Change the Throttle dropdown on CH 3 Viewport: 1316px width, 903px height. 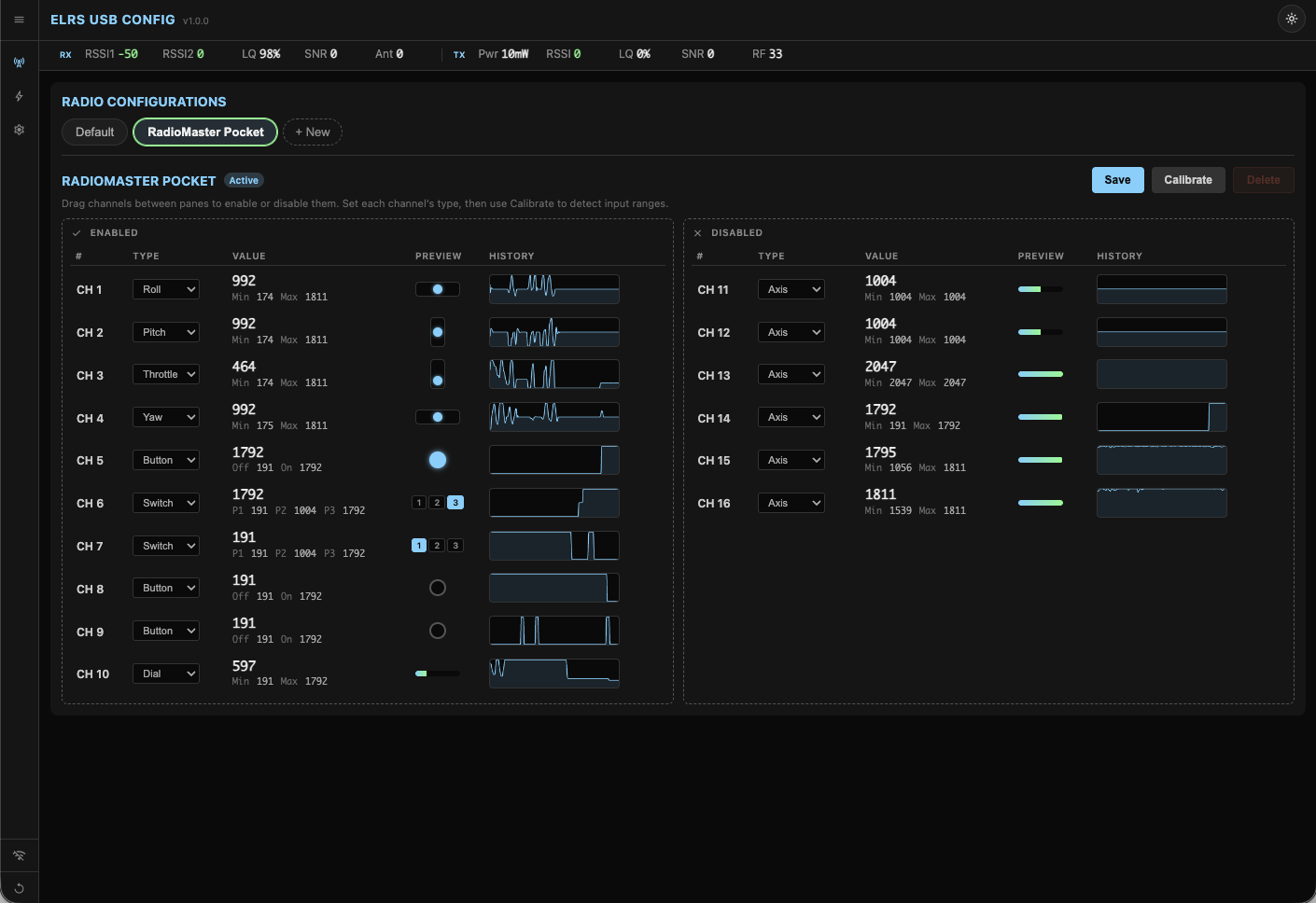point(165,374)
